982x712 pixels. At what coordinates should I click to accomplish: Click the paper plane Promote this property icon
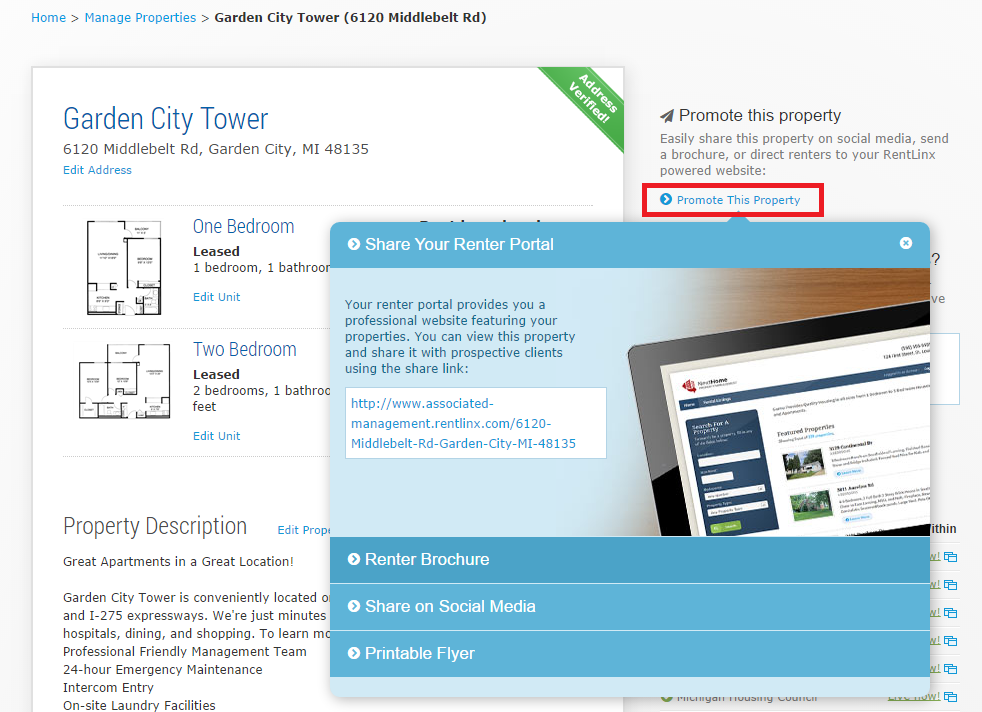pos(669,114)
